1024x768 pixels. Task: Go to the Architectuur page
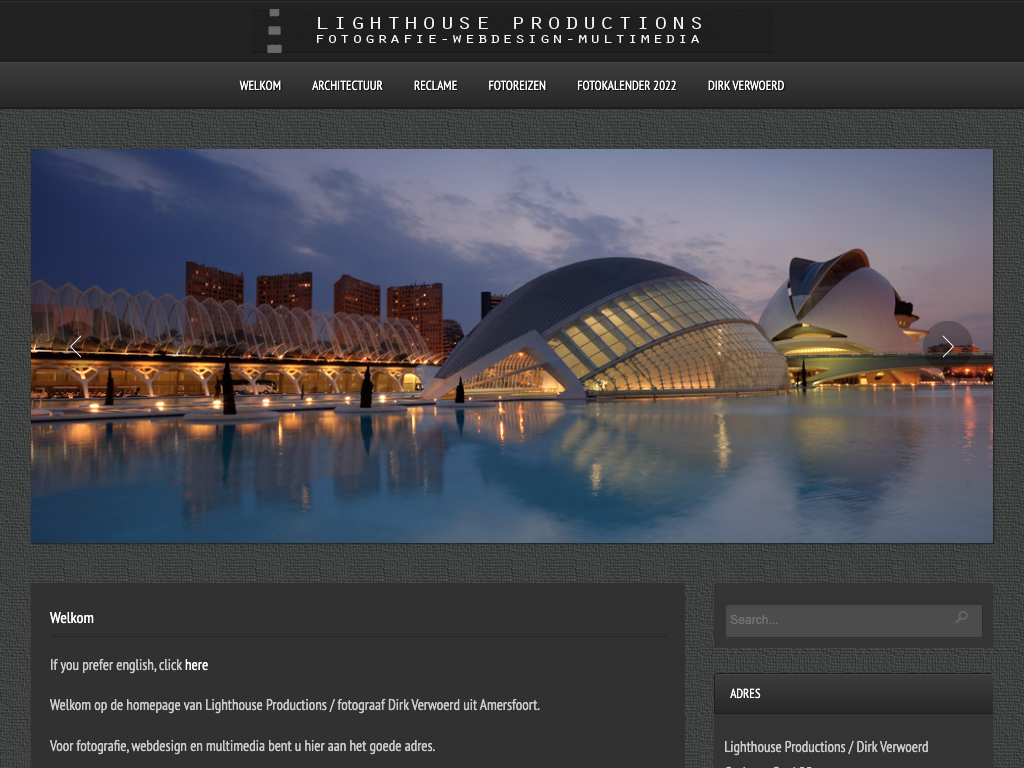pos(347,86)
